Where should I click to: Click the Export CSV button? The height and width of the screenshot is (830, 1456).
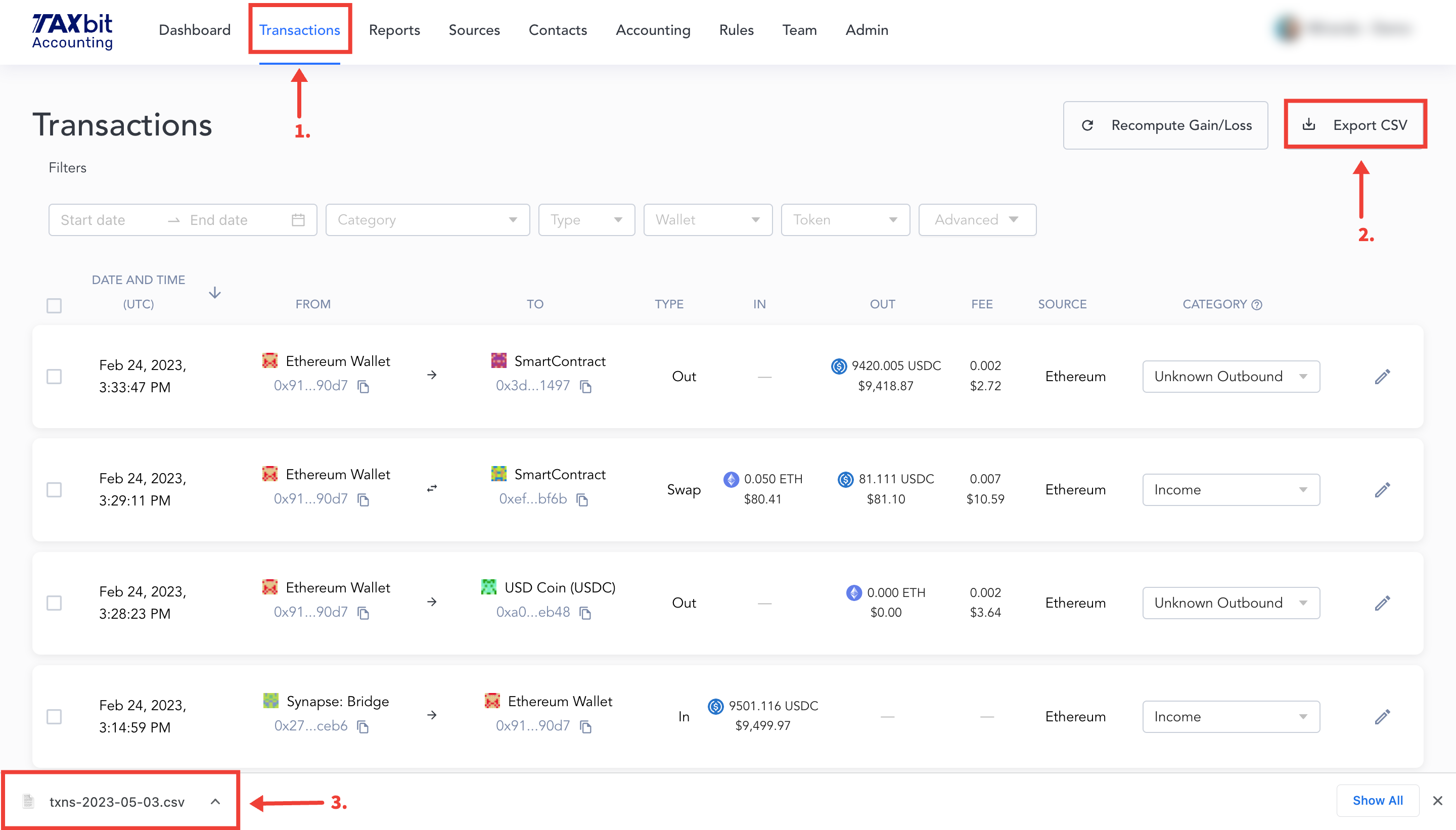coord(1356,124)
